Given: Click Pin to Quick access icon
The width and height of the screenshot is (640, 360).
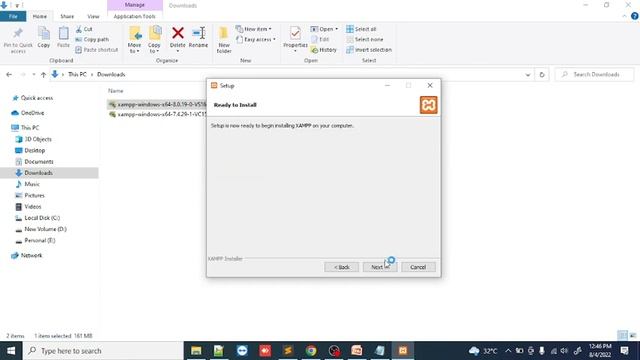Looking at the screenshot, I should (18, 40).
